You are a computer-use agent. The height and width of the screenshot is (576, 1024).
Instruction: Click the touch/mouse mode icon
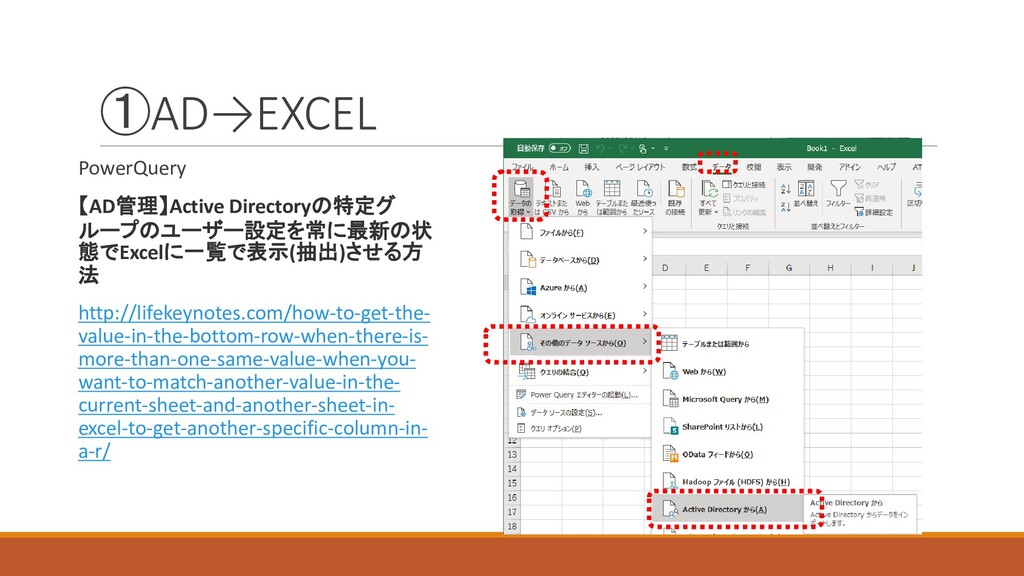(643, 148)
